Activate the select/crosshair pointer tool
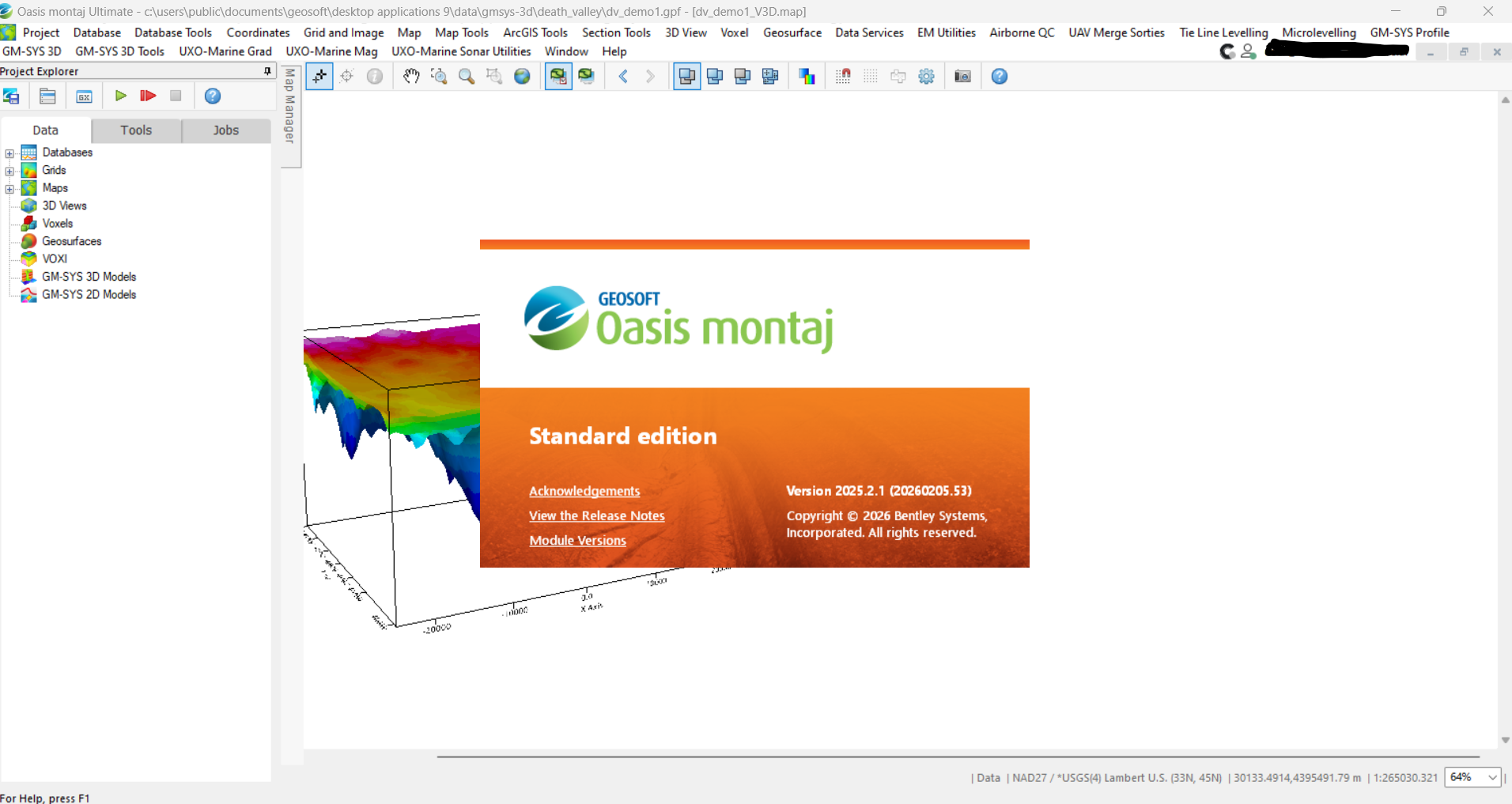 click(x=319, y=77)
